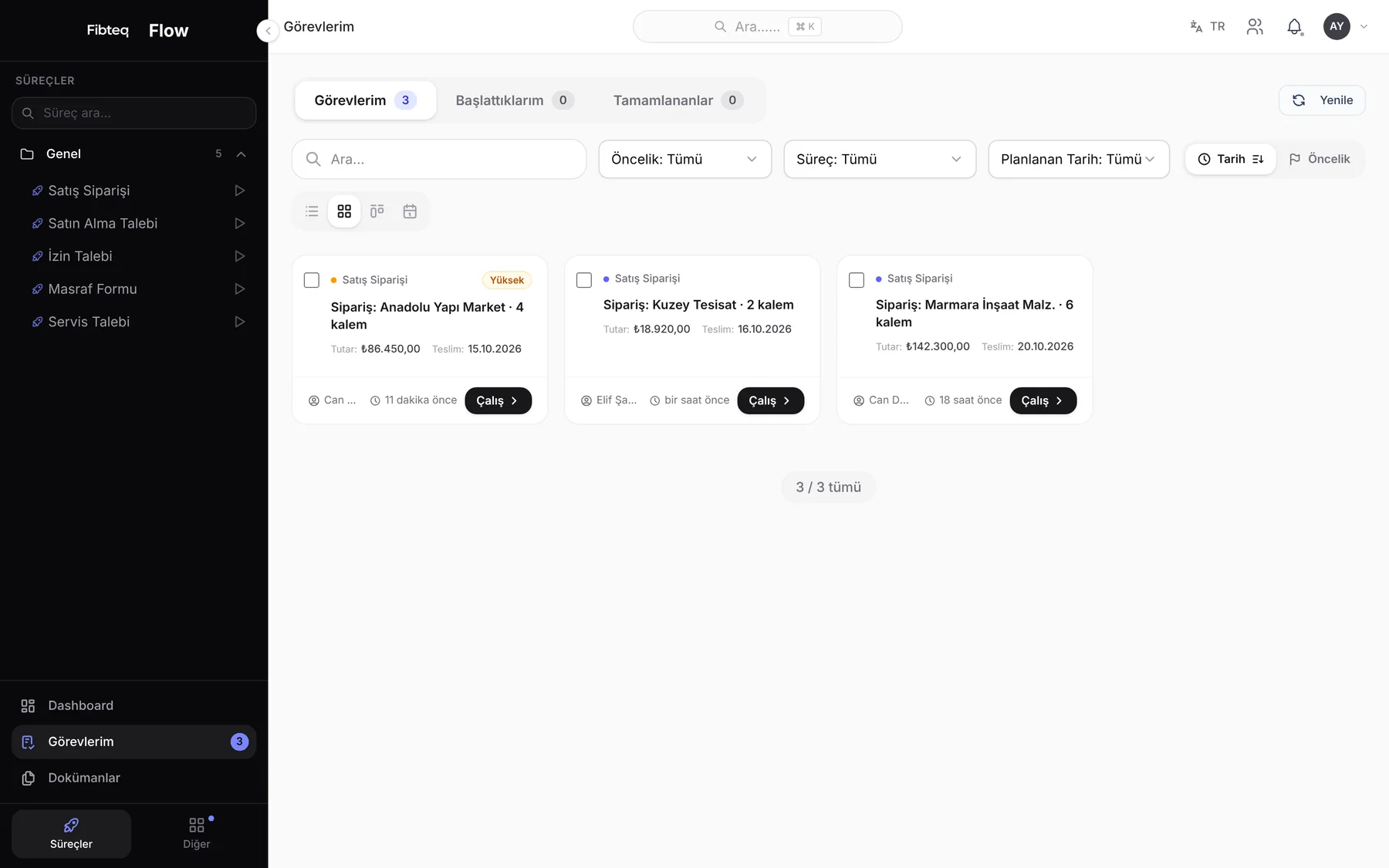Start Satış Siparişi process with play icon
The image size is (1389, 868).
[x=240, y=191]
